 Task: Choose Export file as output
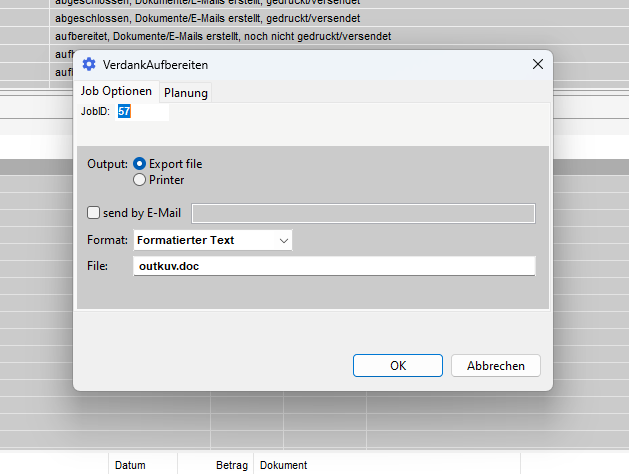click(140, 164)
